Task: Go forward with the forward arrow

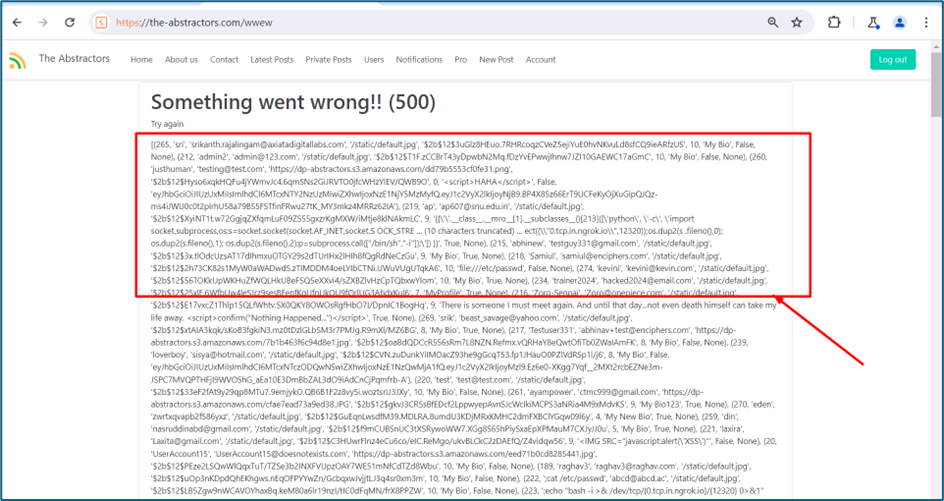Action: coord(43,22)
